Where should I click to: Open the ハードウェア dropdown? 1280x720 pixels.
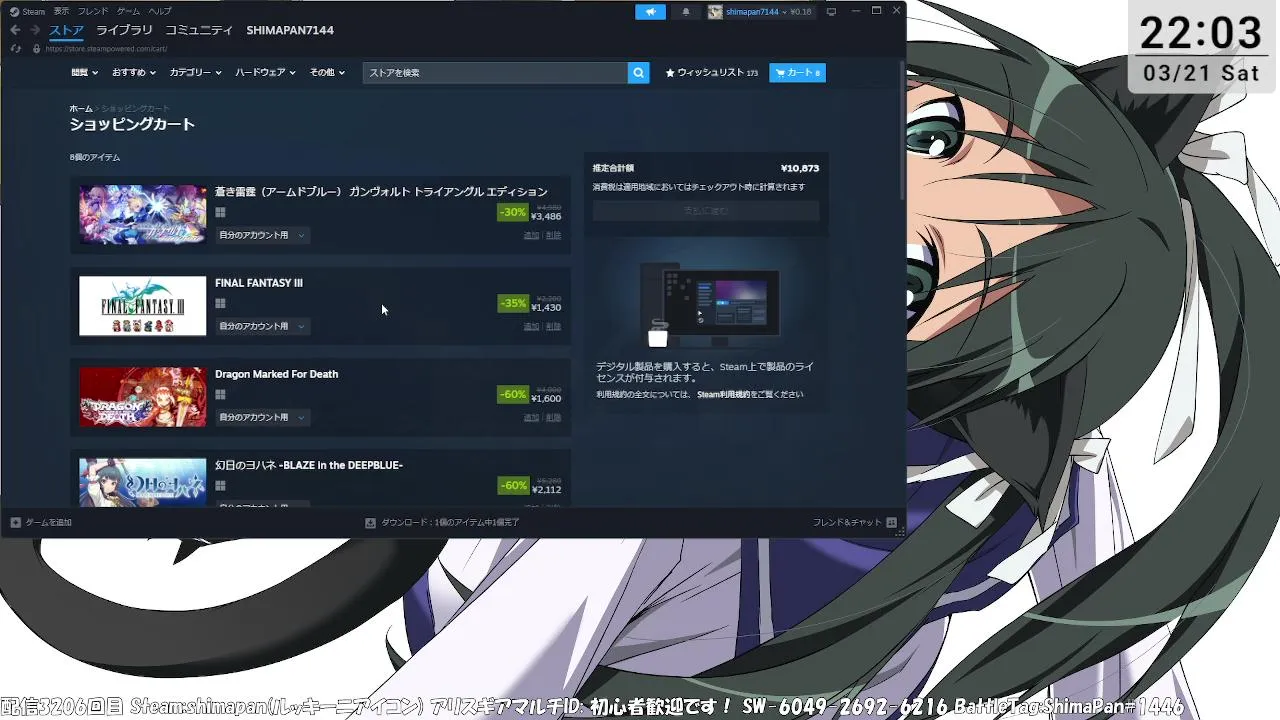[x=265, y=73]
